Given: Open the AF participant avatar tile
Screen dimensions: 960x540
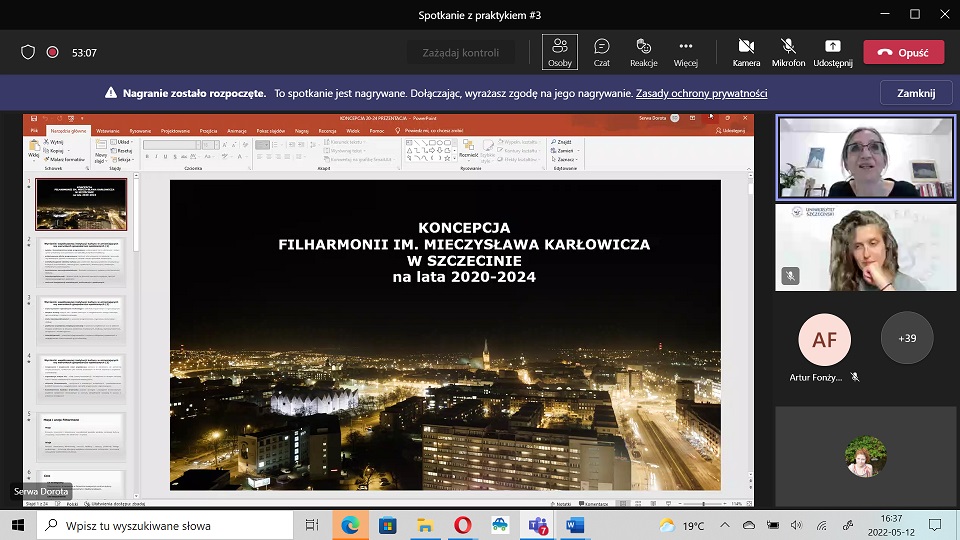Looking at the screenshot, I should 824,340.
